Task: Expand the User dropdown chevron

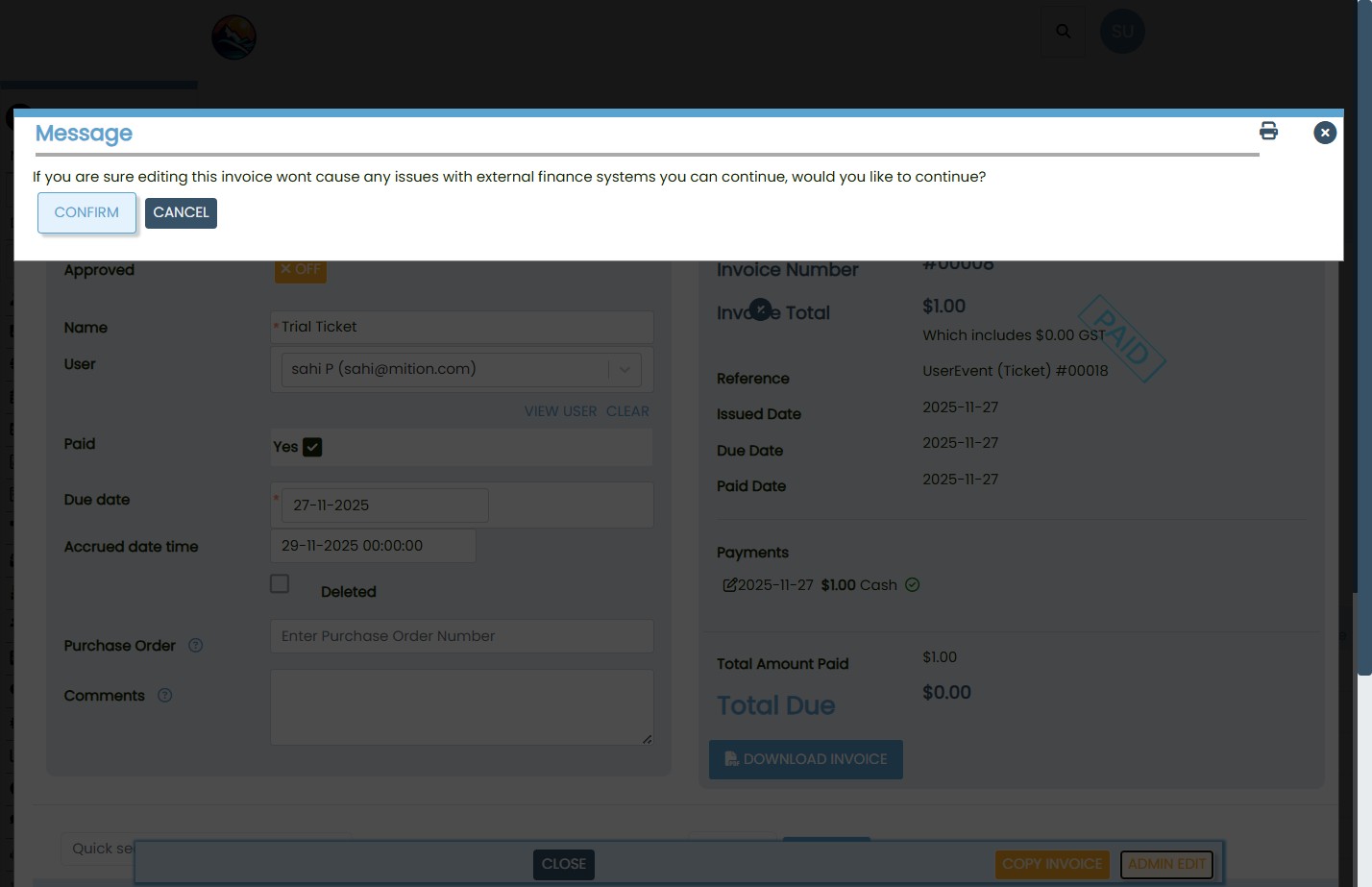Action: [625, 370]
